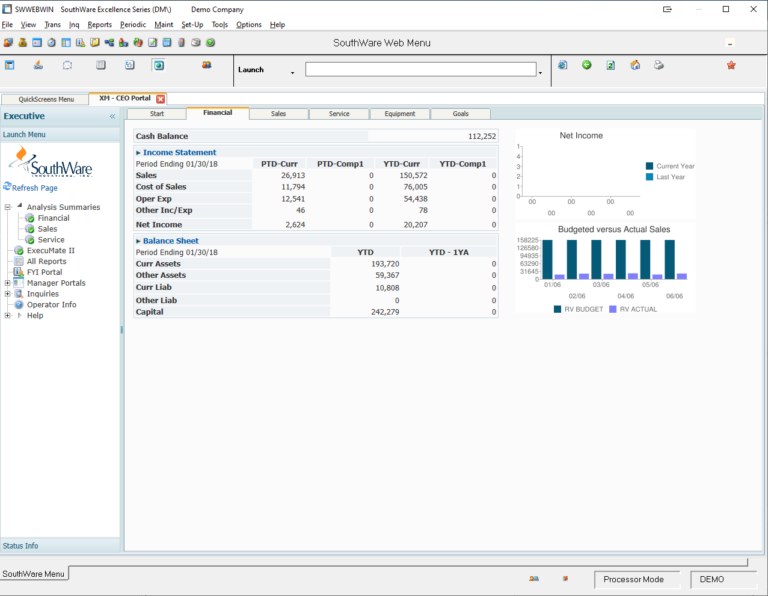The width and height of the screenshot is (768, 596).
Task: Collapse the Analysis Summaries tree node
Action: click(8, 207)
